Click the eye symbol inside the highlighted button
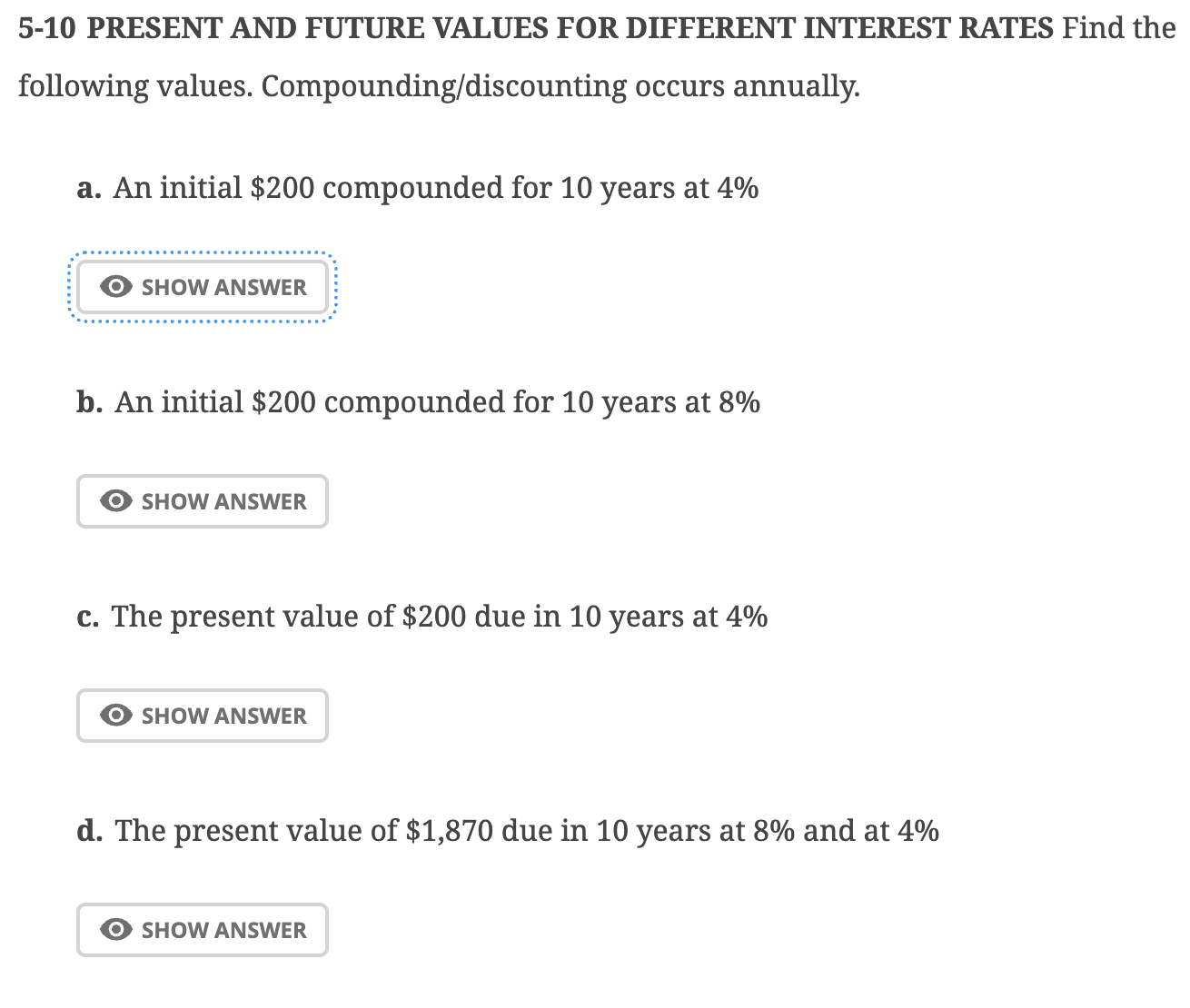The height and width of the screenshot is (1008, 1190). click(115, 287)
